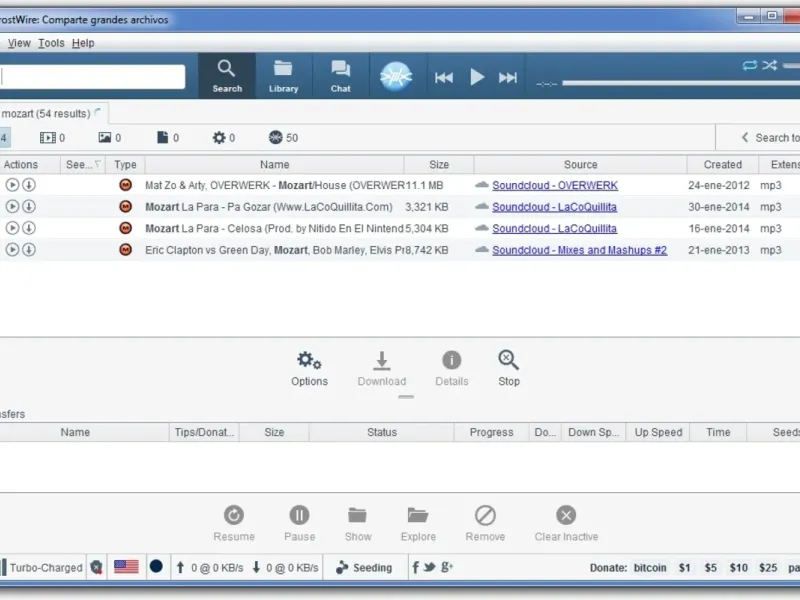Collapse the Search tools chevron
This screenshot has width=800, height=600.
(x=745, y=137)
